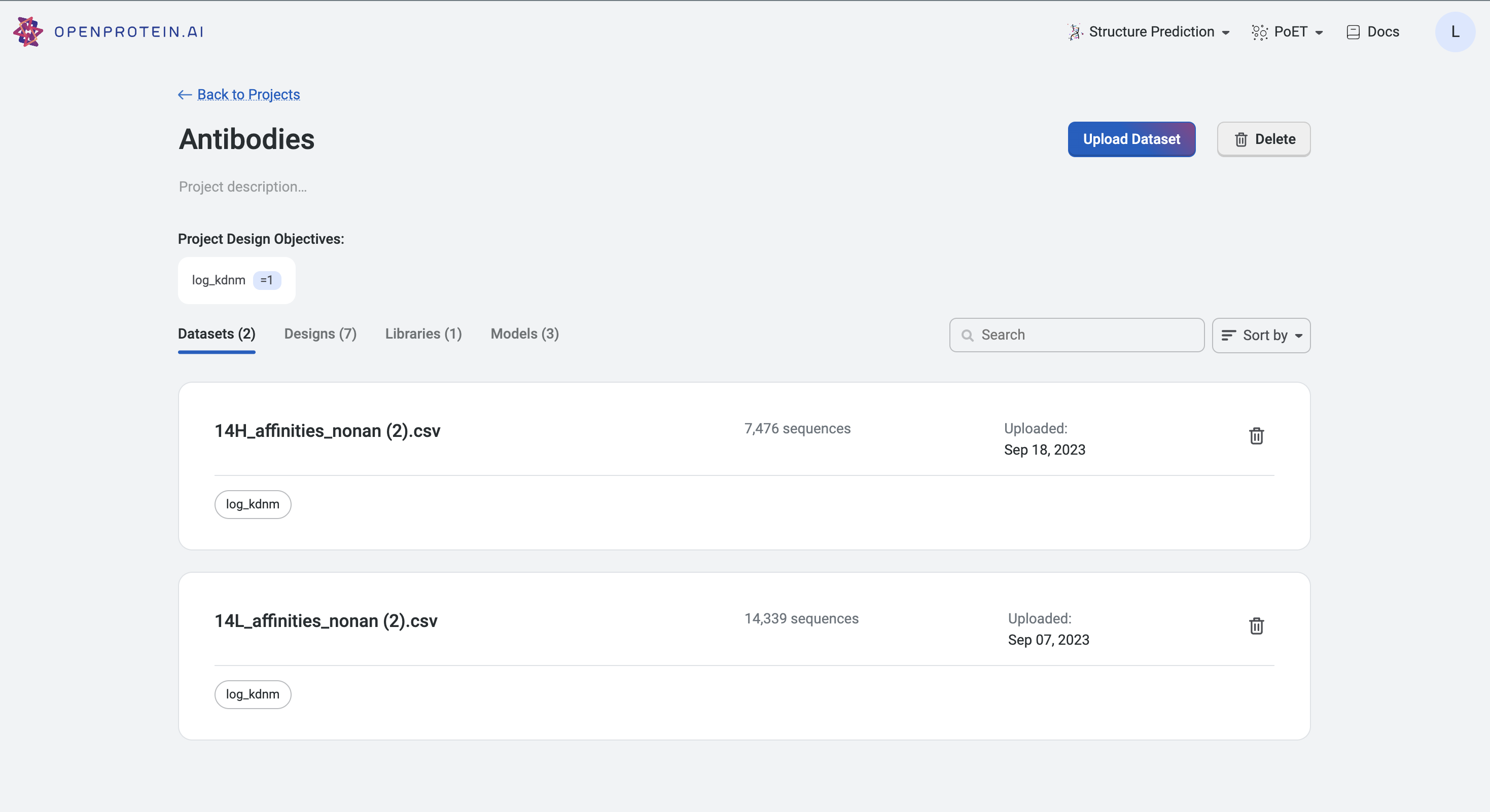Open the Docs link
1490x812 pixels.
pyautogui.click(x=1372, y=32)
